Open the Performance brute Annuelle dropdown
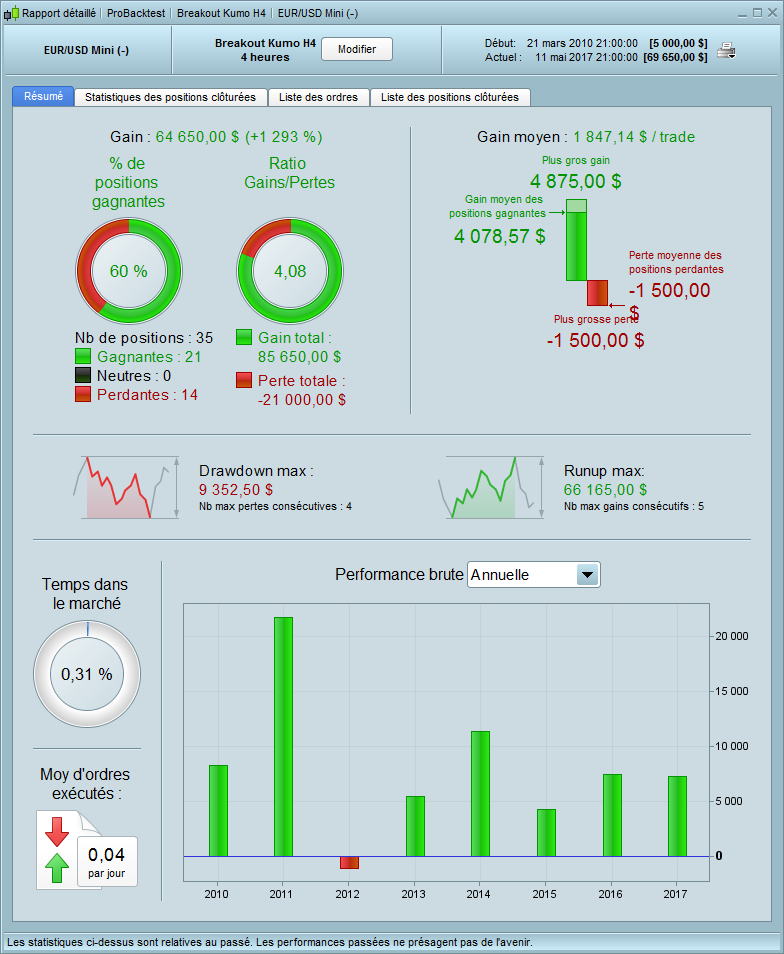The image size is (784, 954). pyautogui.click(x=533, y=574)
